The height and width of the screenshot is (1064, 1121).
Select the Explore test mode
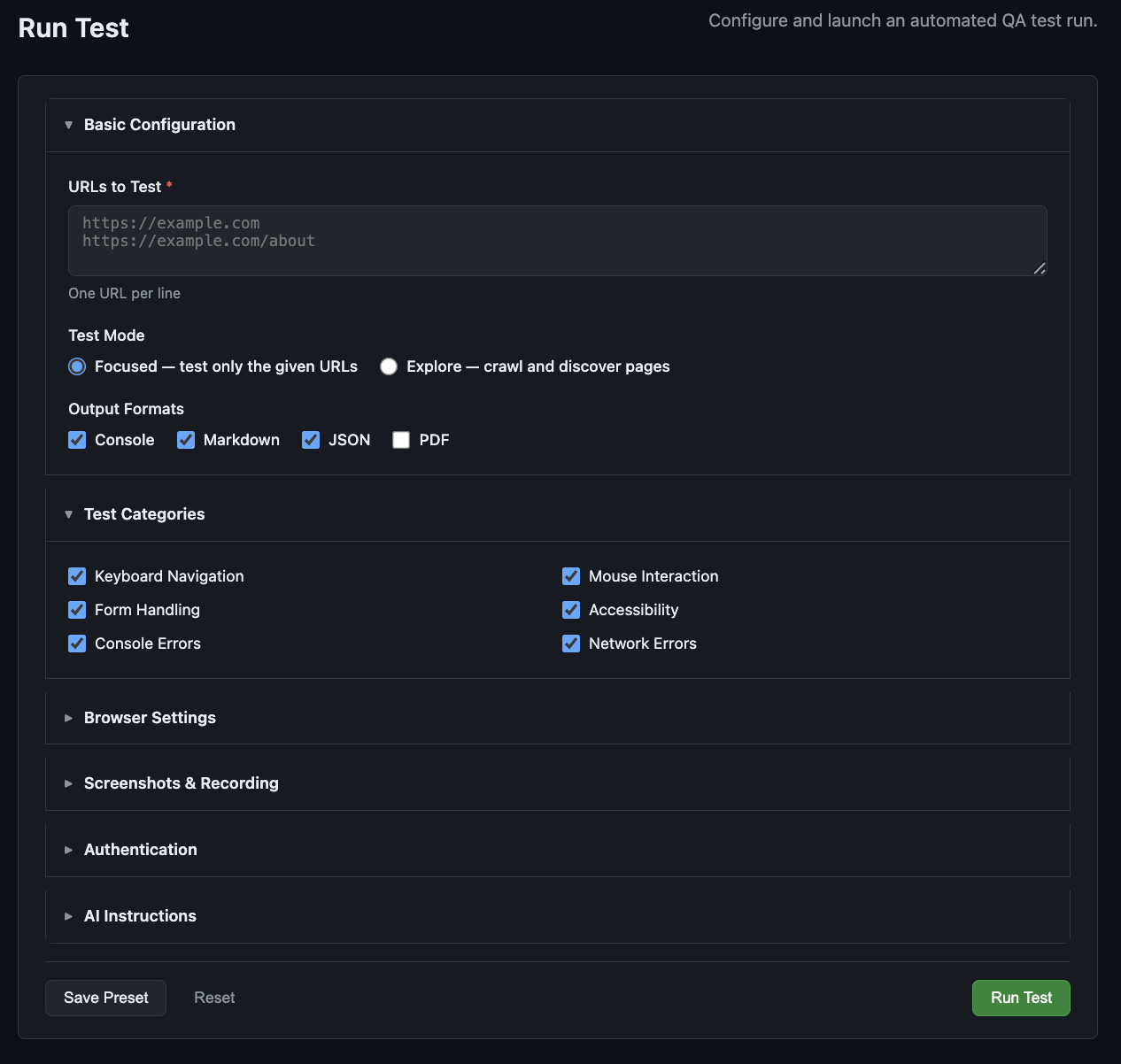388,366
